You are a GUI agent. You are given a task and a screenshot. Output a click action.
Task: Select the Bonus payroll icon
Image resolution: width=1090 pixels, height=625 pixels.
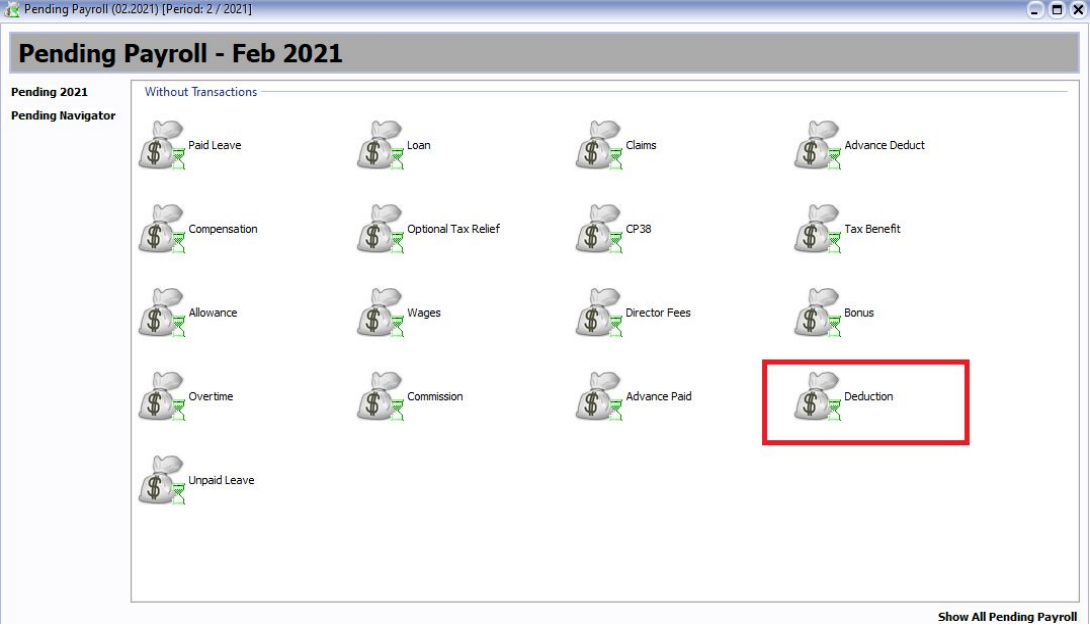click(818, 314)
